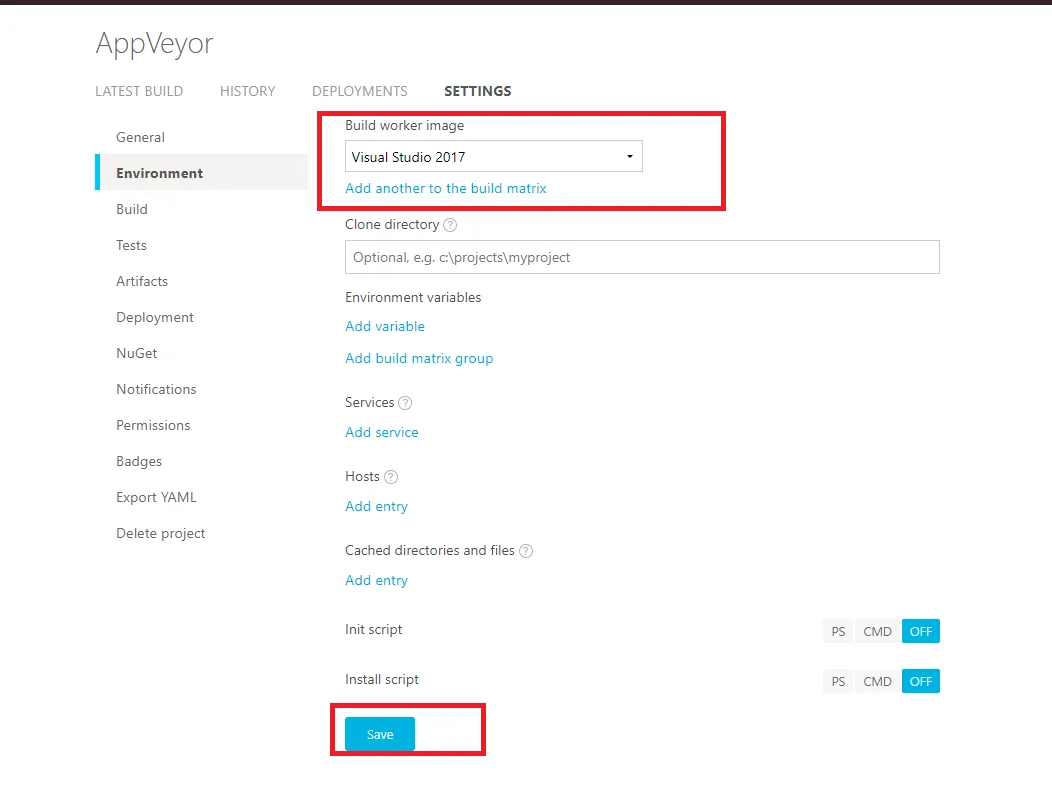Open help icon for Cached directories and files
1052x785 pixels.
click(x=526, y=551)
